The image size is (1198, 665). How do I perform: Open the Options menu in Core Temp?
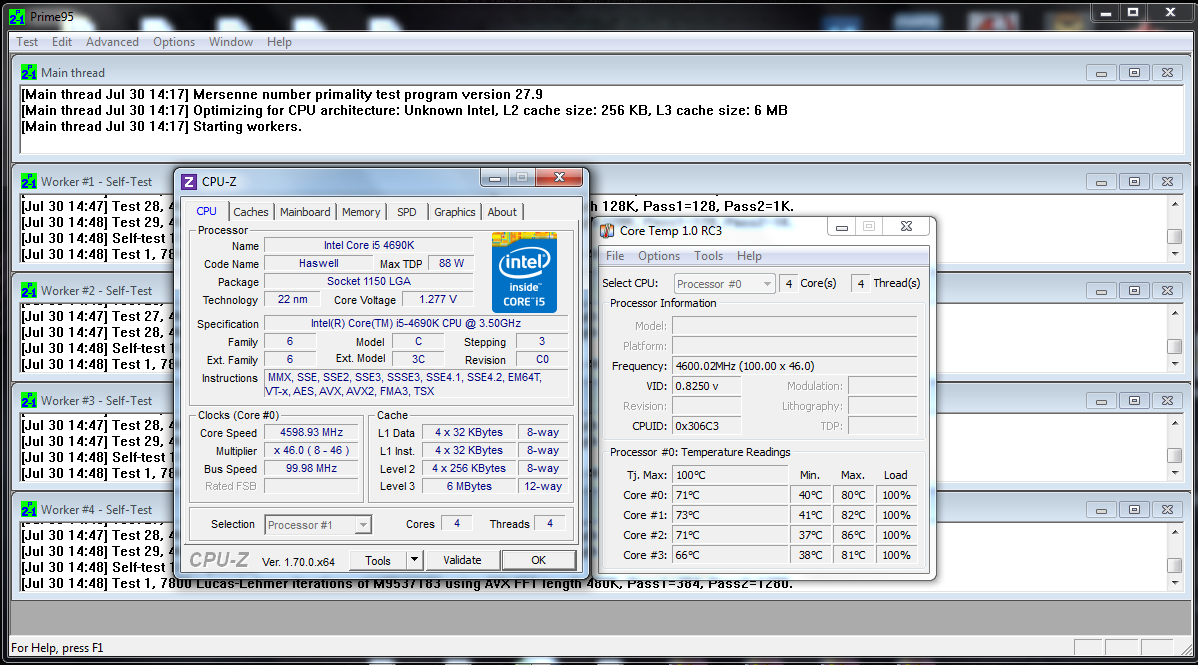point(659,256)
